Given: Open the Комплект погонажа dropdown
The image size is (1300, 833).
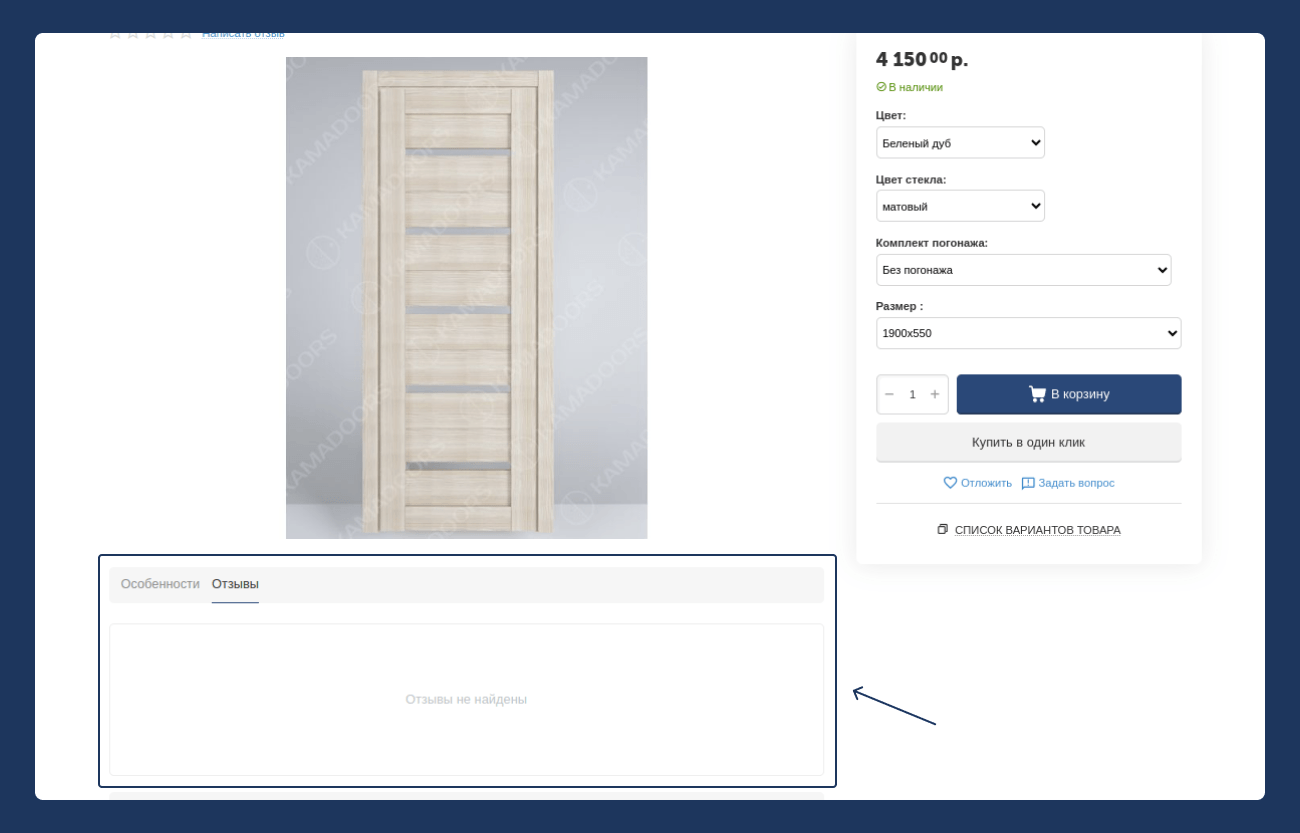Looking at the screenshot, I should tap(1024, 270).
